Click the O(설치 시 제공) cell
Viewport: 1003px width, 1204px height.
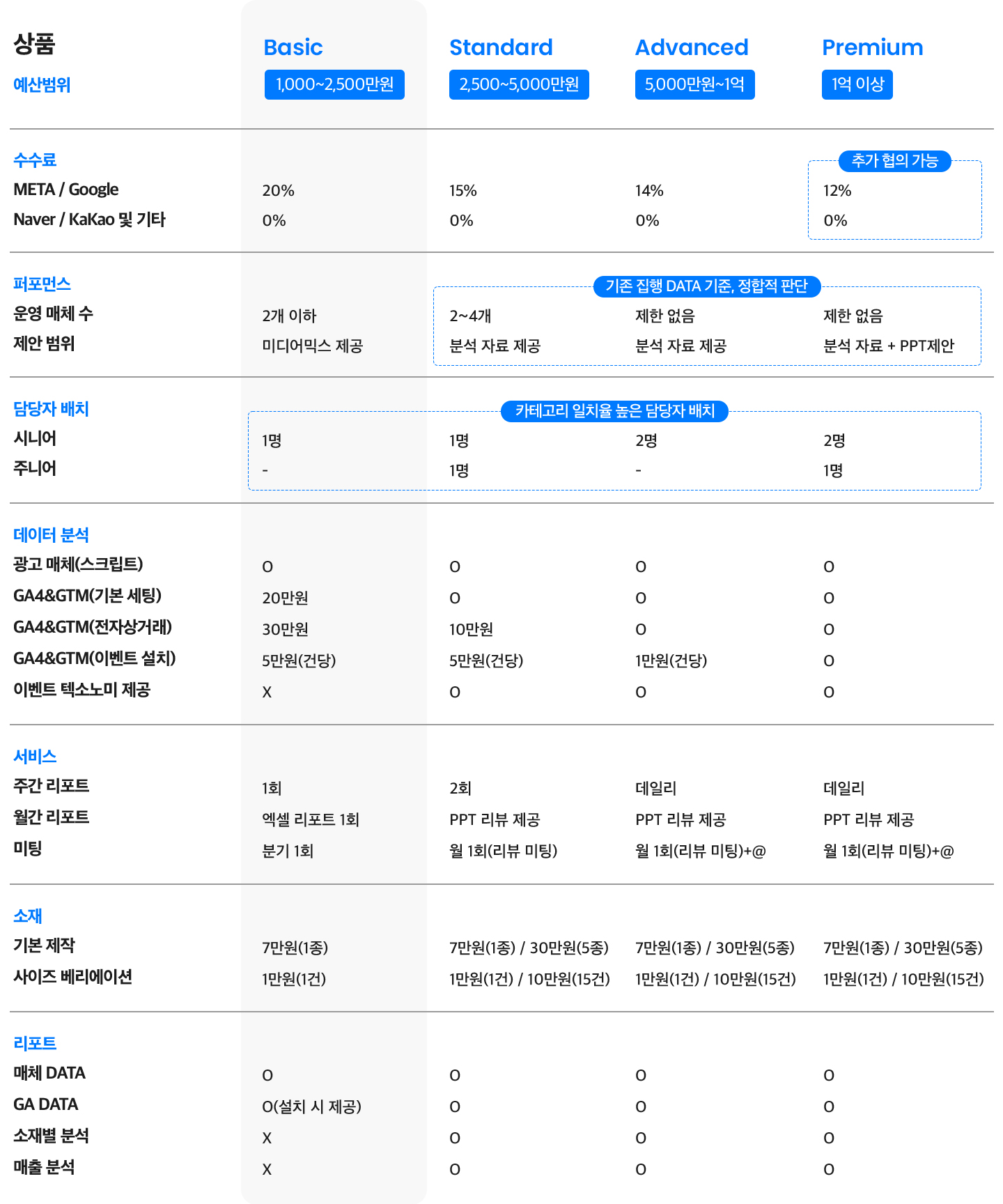coord(311,1106)
